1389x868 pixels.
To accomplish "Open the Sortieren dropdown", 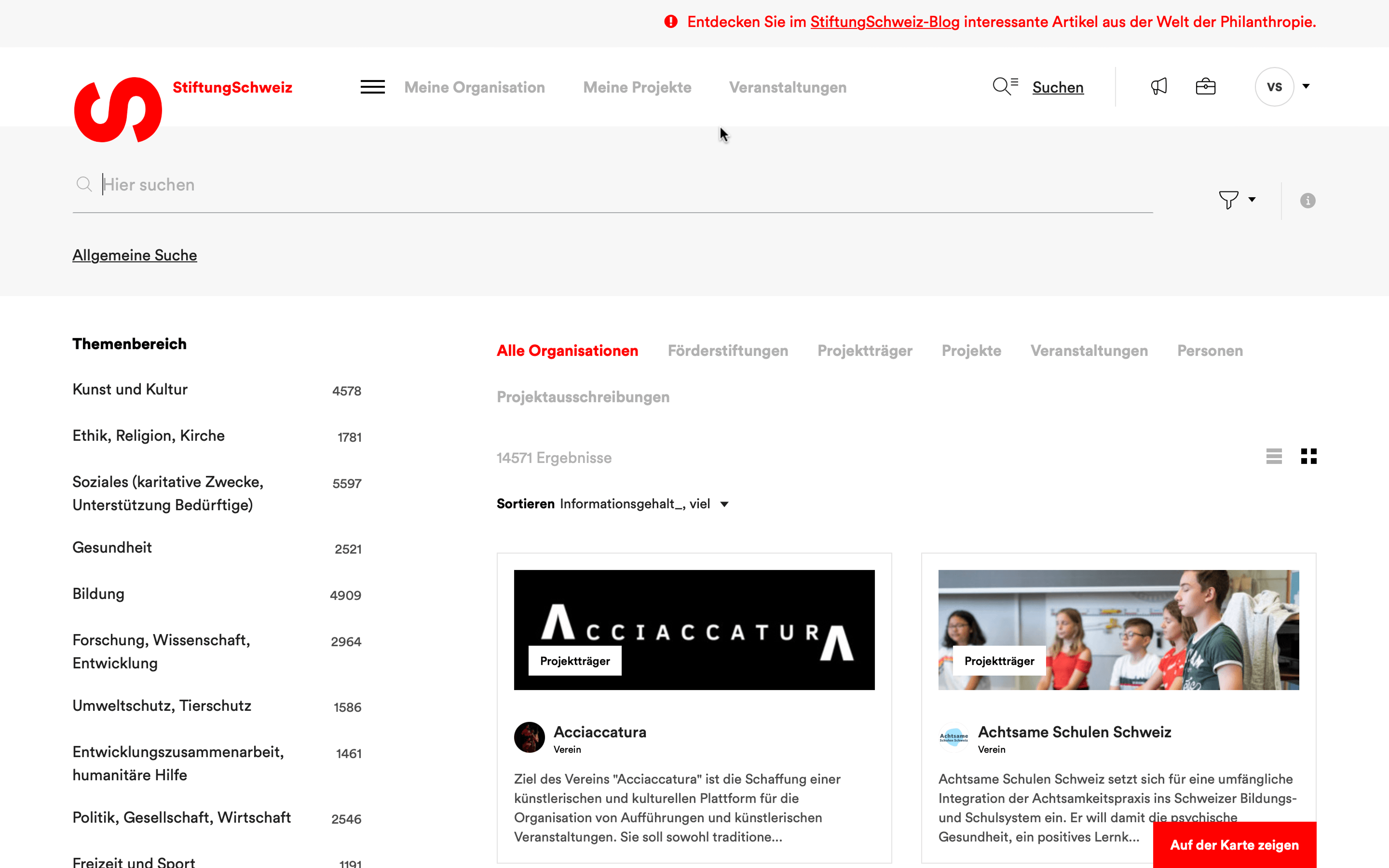I will [613, 504].
